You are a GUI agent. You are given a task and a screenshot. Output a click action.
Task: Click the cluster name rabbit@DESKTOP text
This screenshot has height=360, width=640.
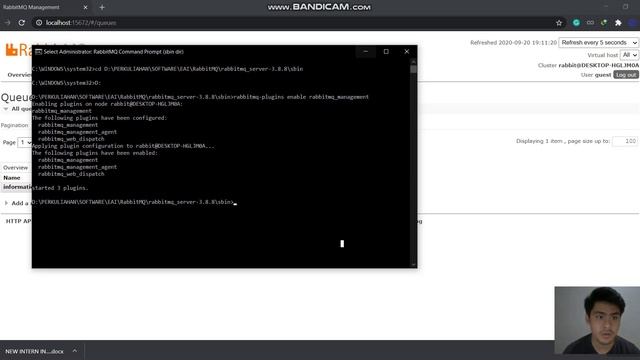tap(598, 65)
